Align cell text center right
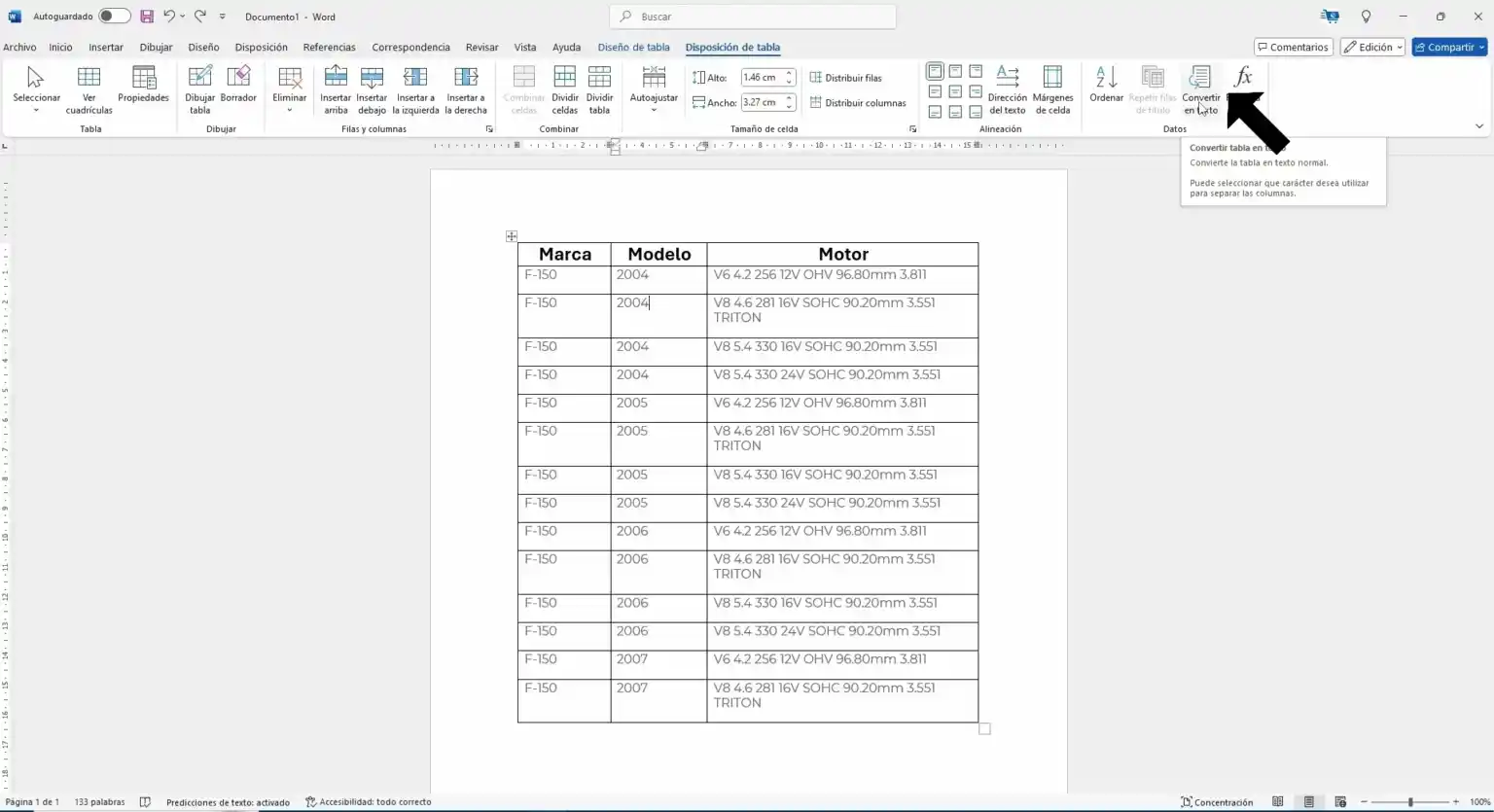This screenshot has height=812, width=1494. coord(976,91)
